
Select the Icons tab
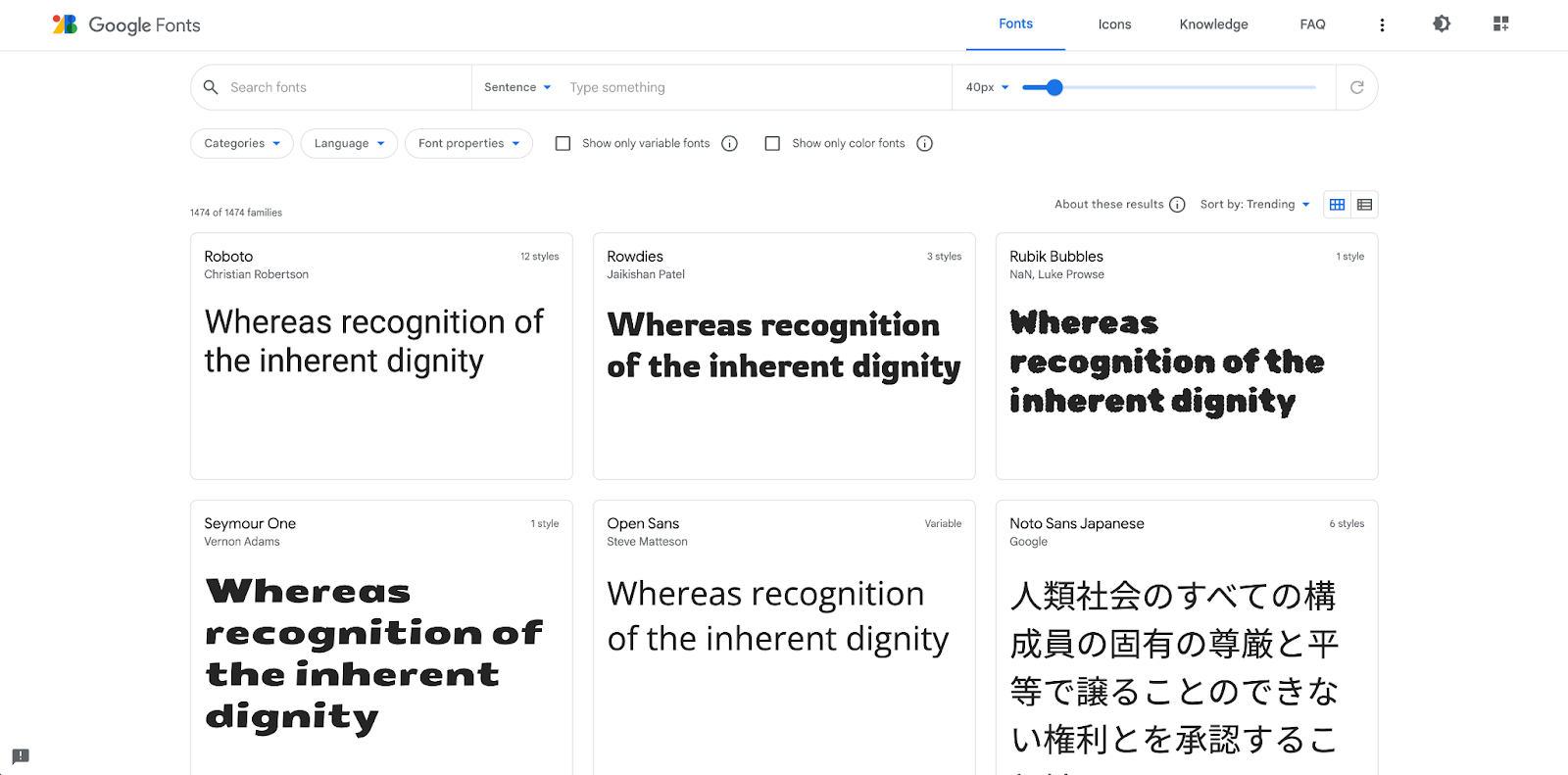coord(1114,24)
